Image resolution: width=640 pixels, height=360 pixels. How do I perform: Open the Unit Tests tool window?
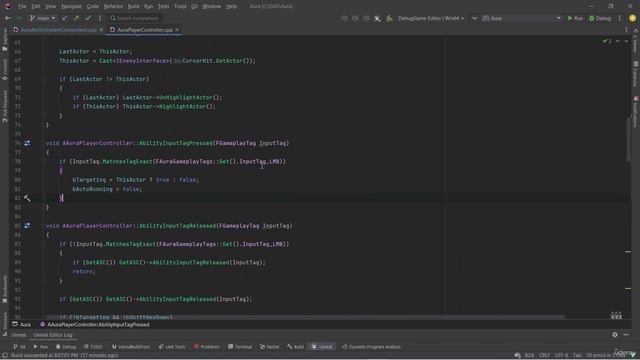tap(172, 347)
